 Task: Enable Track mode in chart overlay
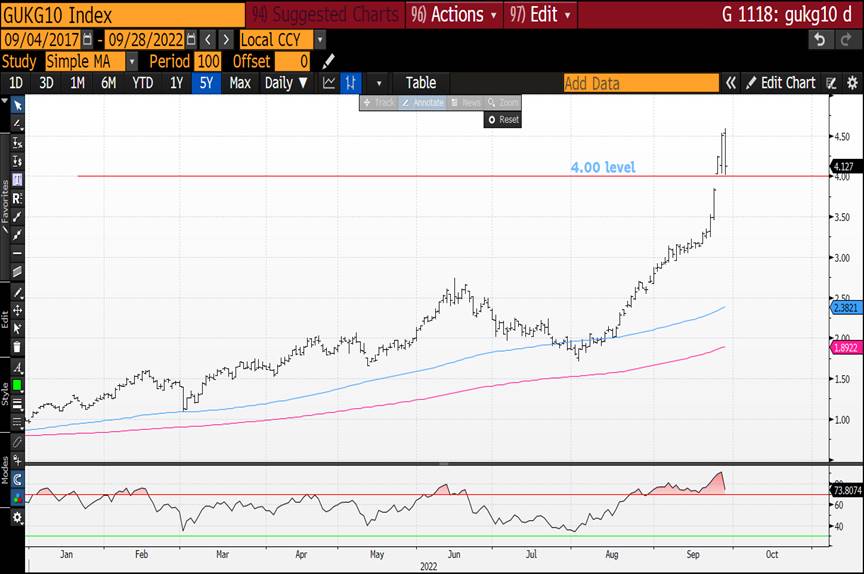(379, 102)
